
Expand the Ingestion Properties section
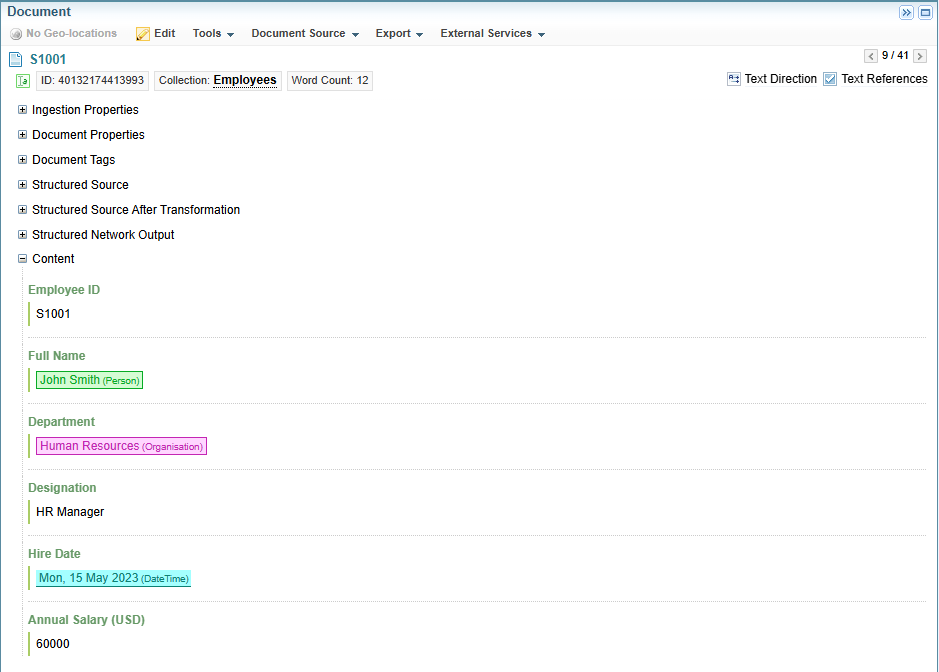[23, 110]
